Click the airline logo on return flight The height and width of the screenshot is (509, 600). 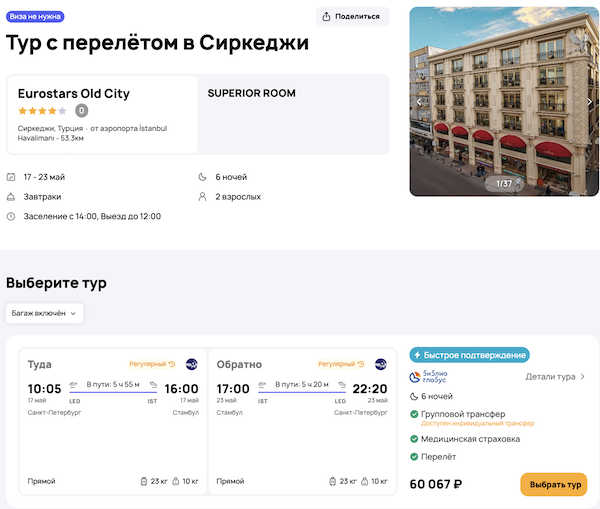(380, 364)
